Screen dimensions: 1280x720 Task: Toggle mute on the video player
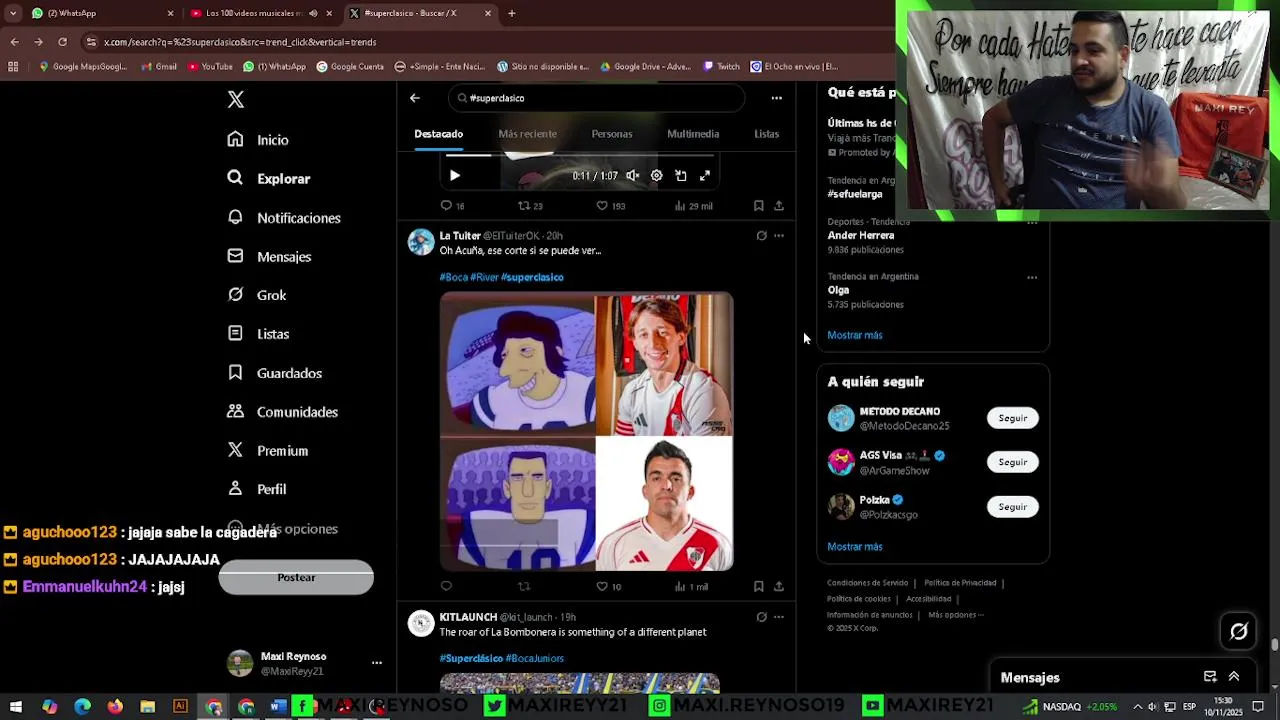(633, 176)
